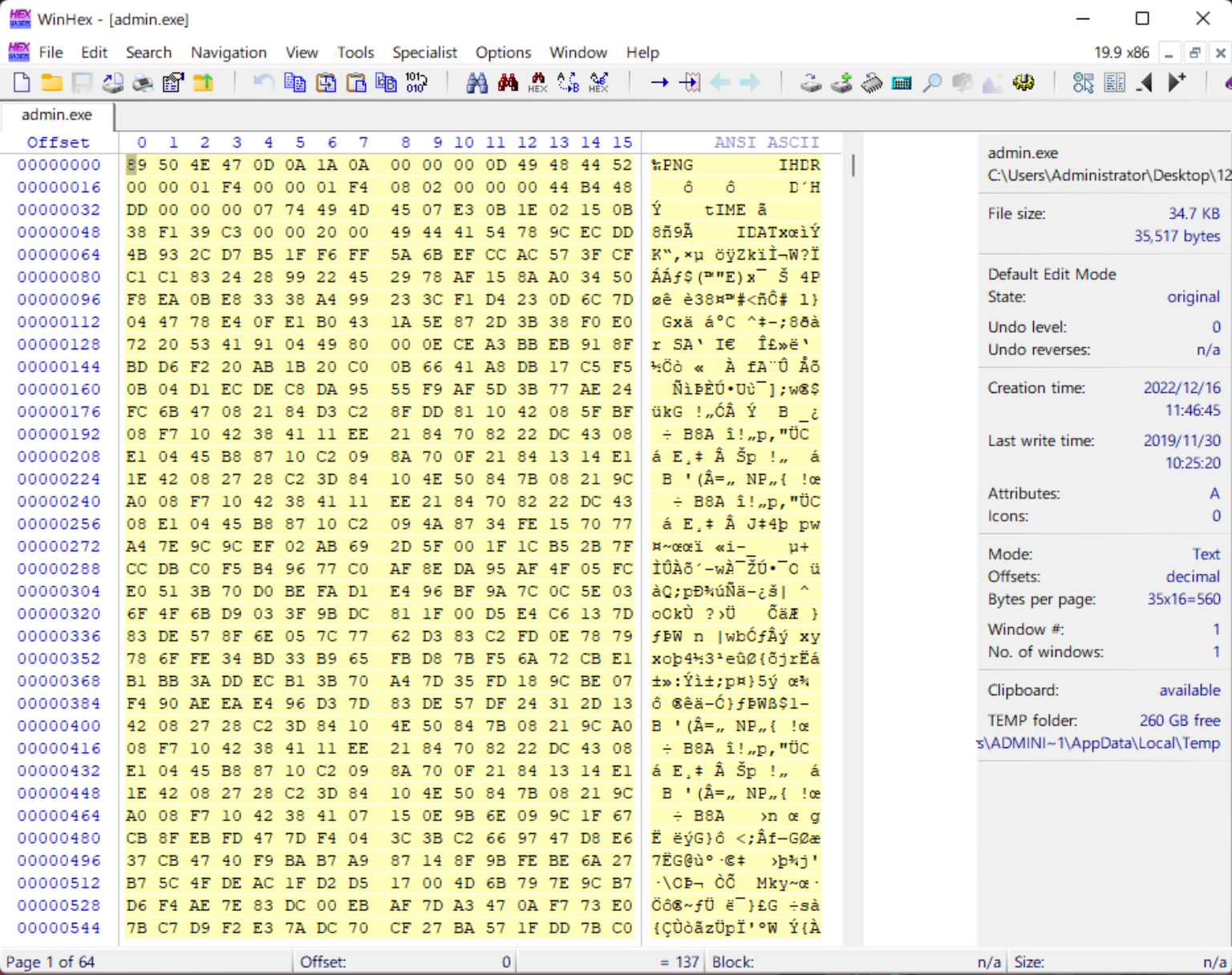Click the hex editor vertical scrollbar thumb
The image size is (1232, 975).
tap(853, 165)
